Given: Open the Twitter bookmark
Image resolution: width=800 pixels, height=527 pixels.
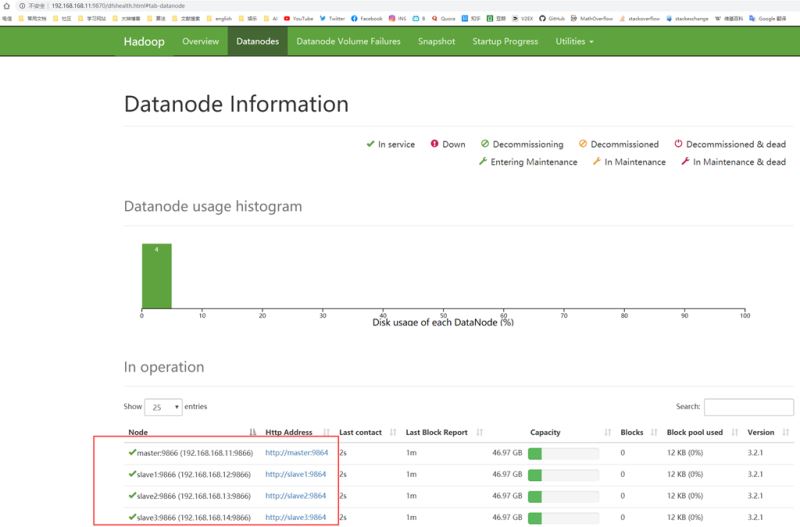Looking at the screenshot, I should tap(332, 18).
